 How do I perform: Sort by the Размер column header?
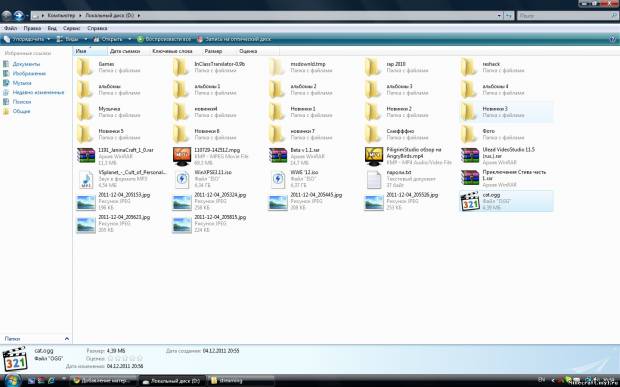pos(214,51)
